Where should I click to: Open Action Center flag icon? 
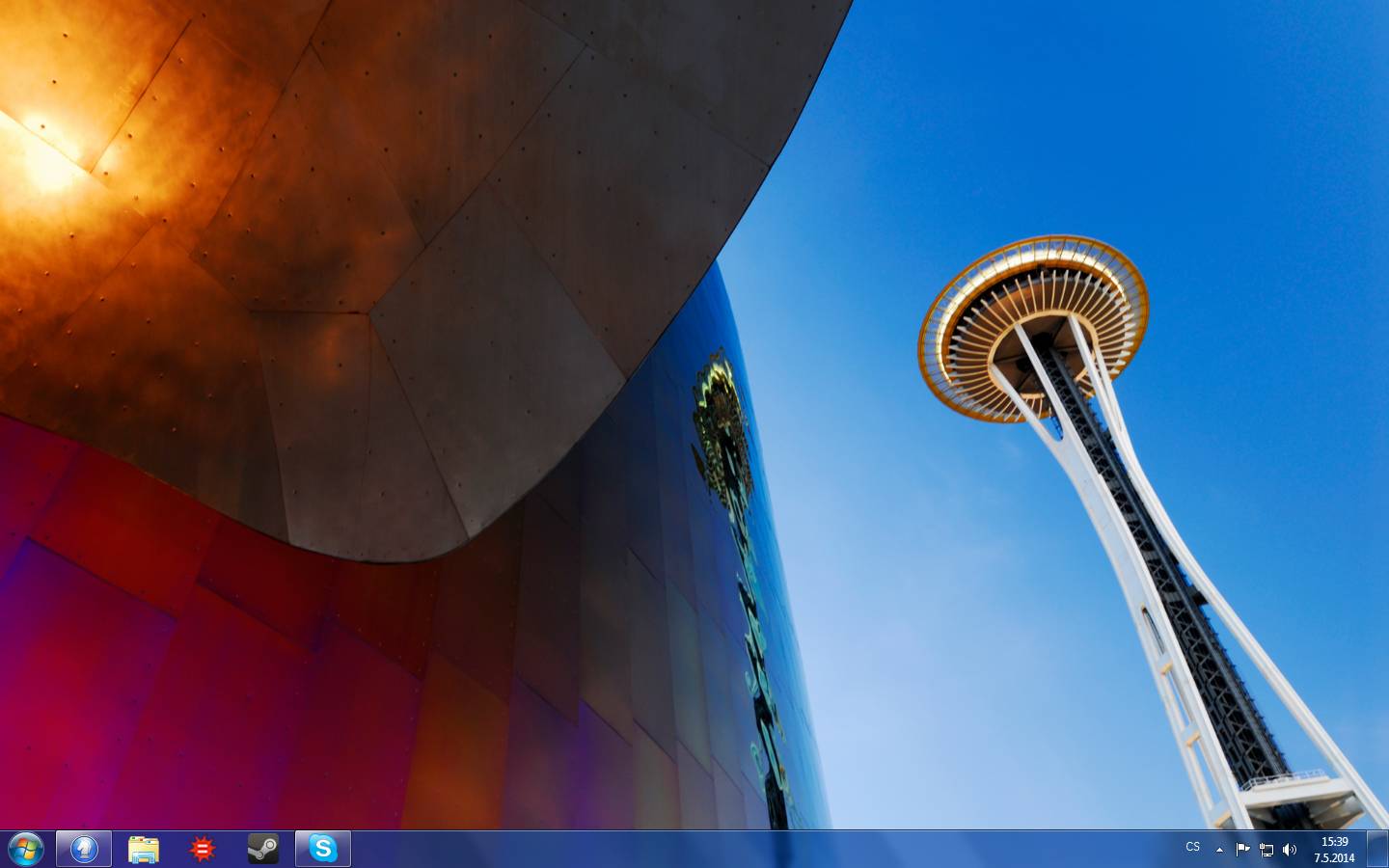click(1242, 850)
